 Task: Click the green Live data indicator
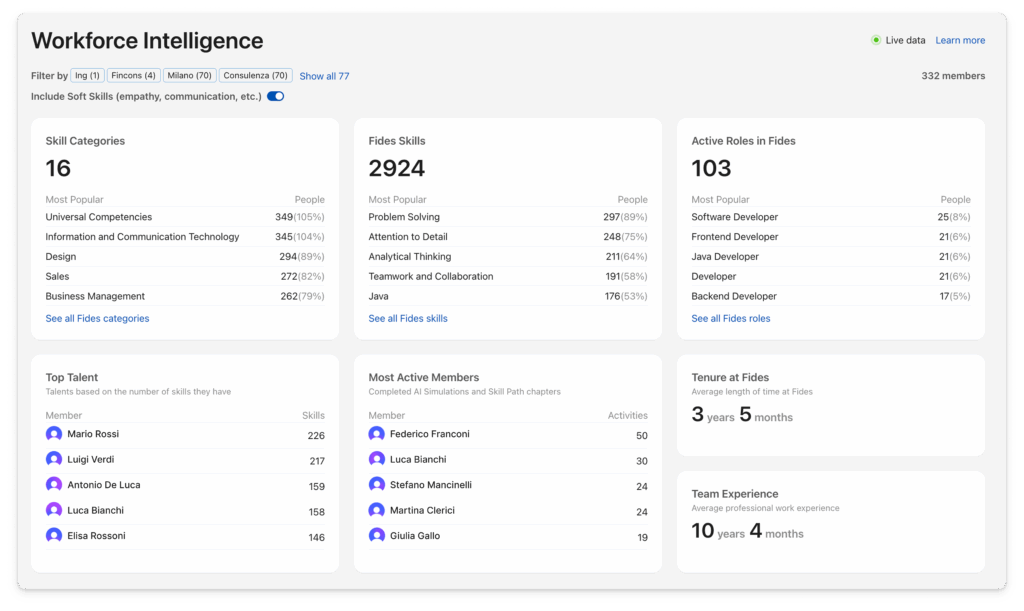(873, 40)
